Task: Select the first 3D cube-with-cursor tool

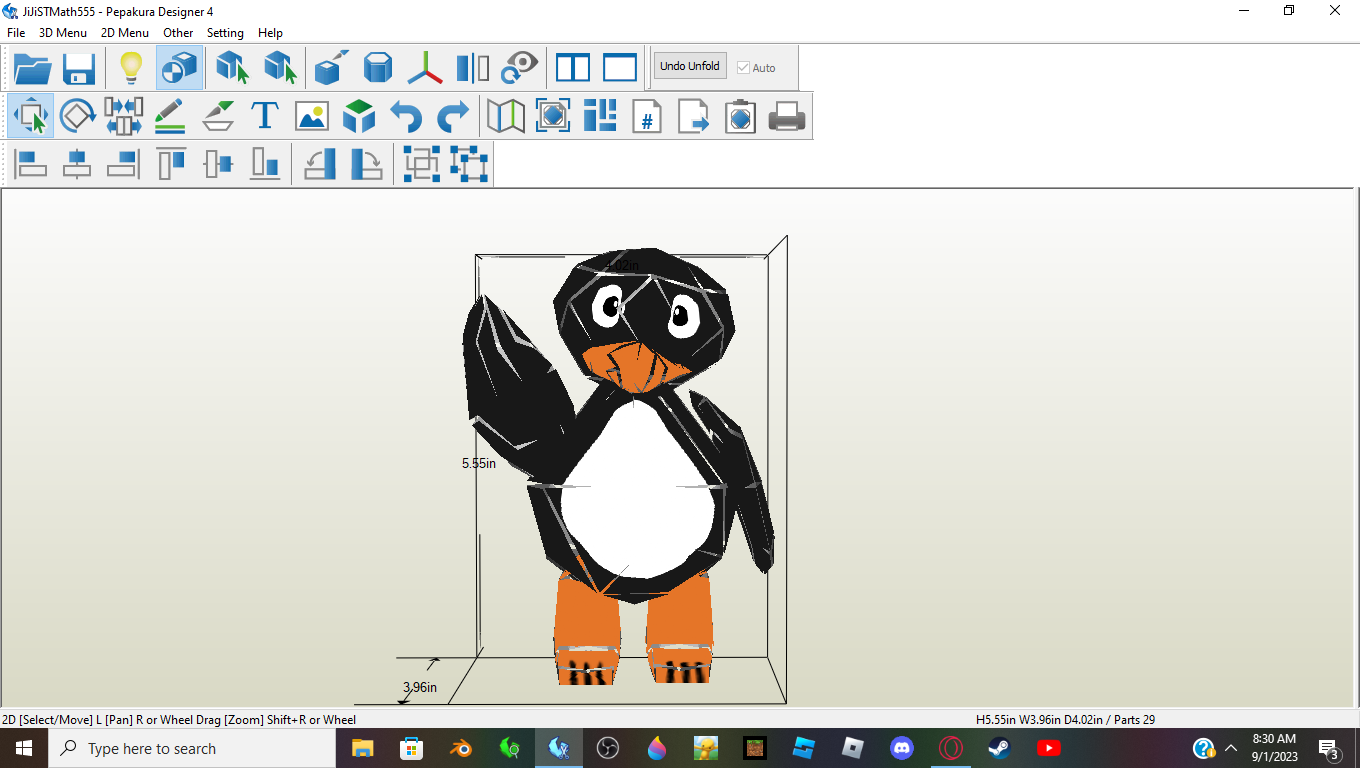Action: click(232, 68)
